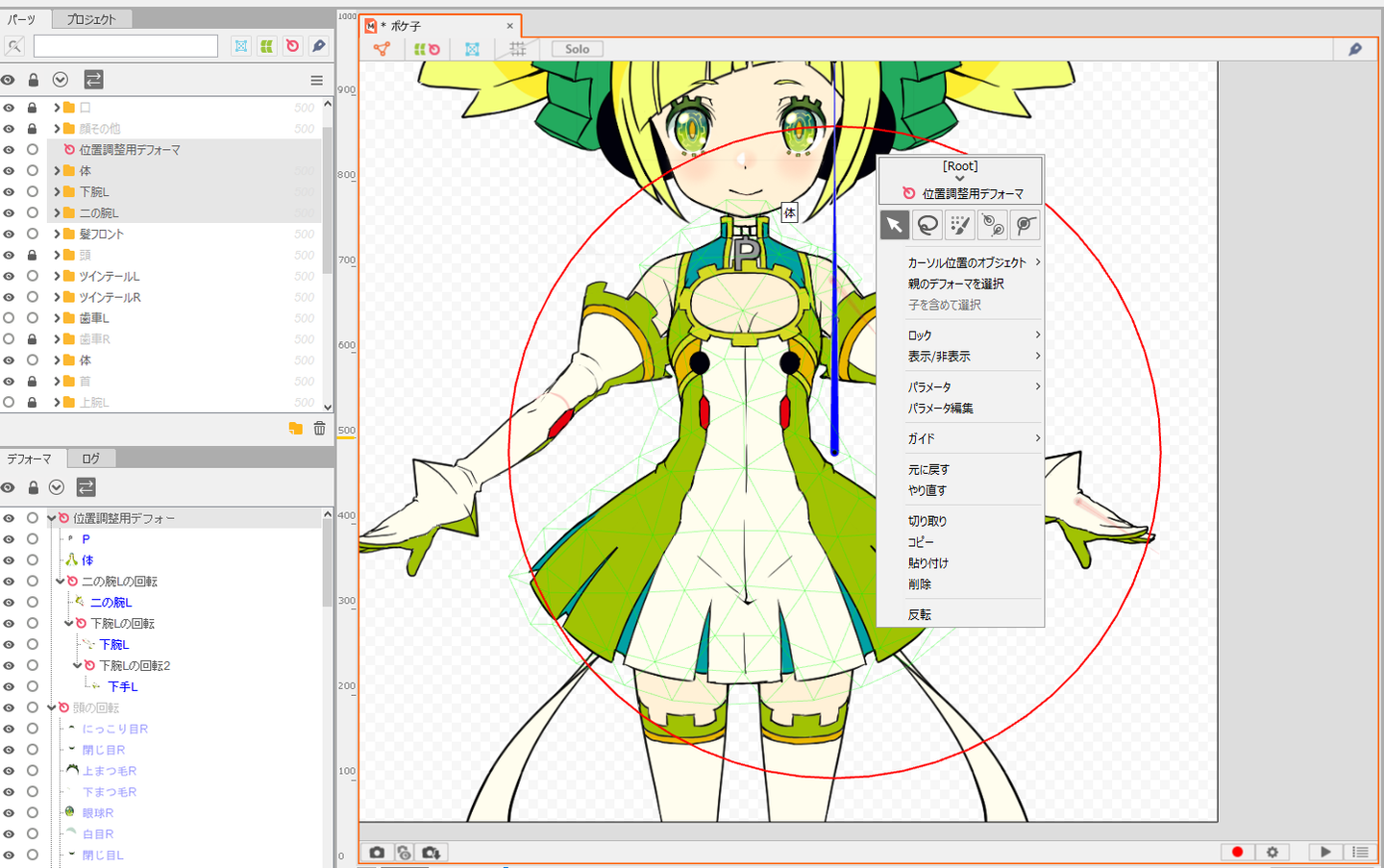1384x868 pixels.
Task: Choose コピー from the context menu
Action: [921, 542]
